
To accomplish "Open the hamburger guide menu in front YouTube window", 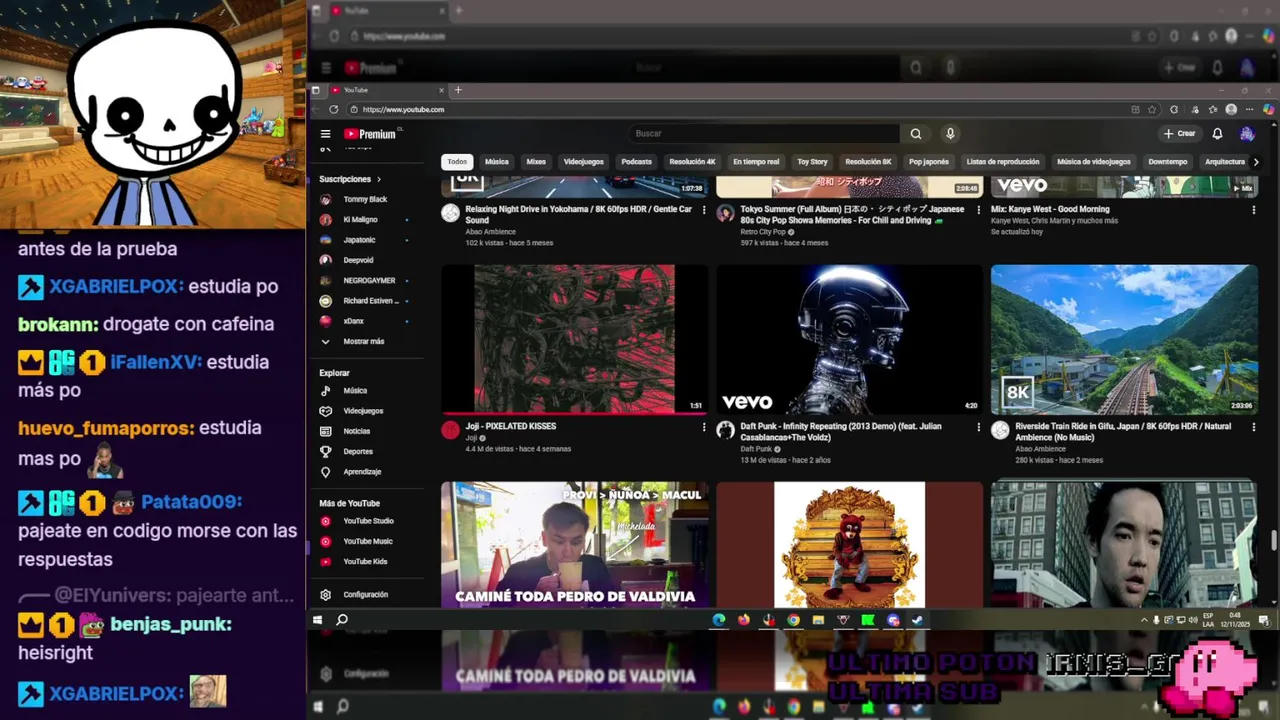I will 325,133.
